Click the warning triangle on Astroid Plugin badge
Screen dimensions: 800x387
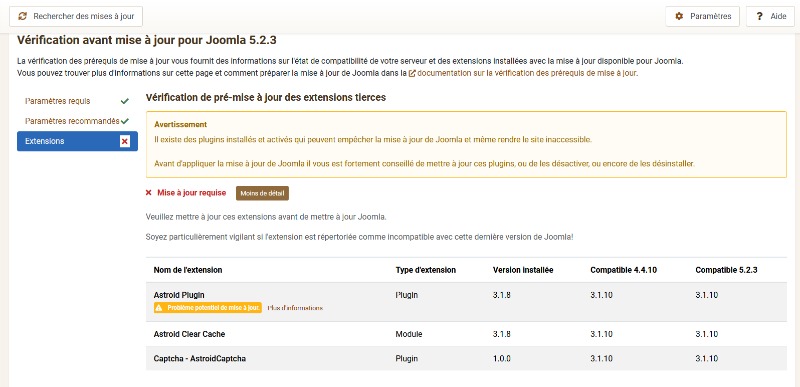[x=159, y=308]
